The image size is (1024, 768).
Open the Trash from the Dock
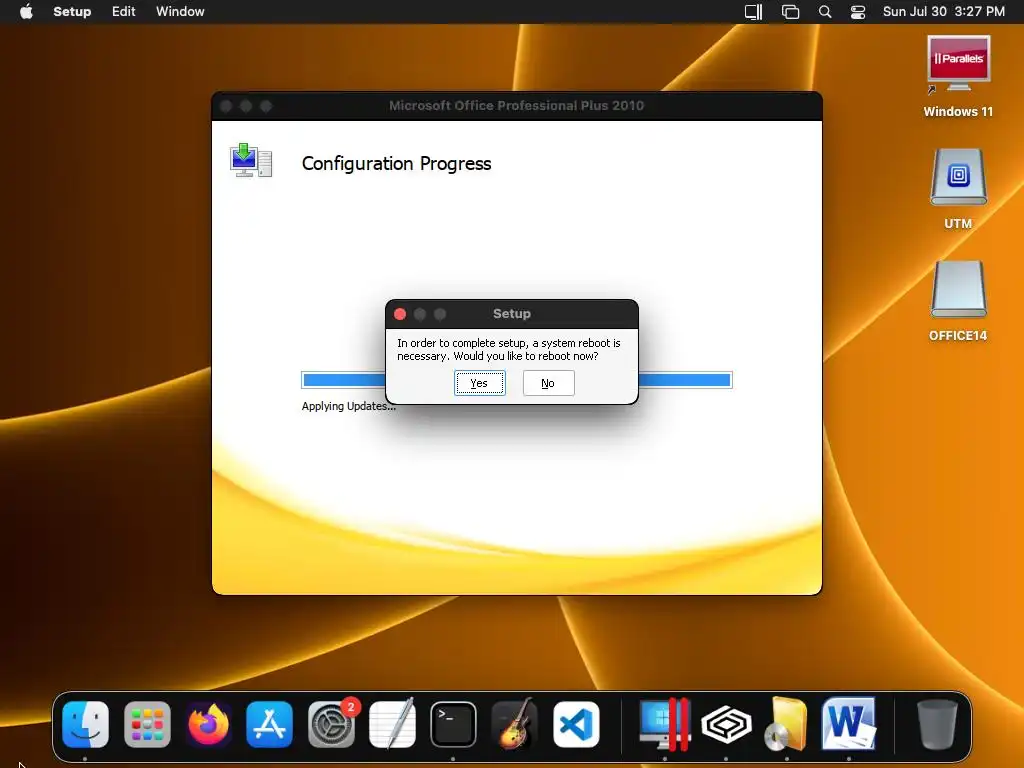[x=937, y=724]
